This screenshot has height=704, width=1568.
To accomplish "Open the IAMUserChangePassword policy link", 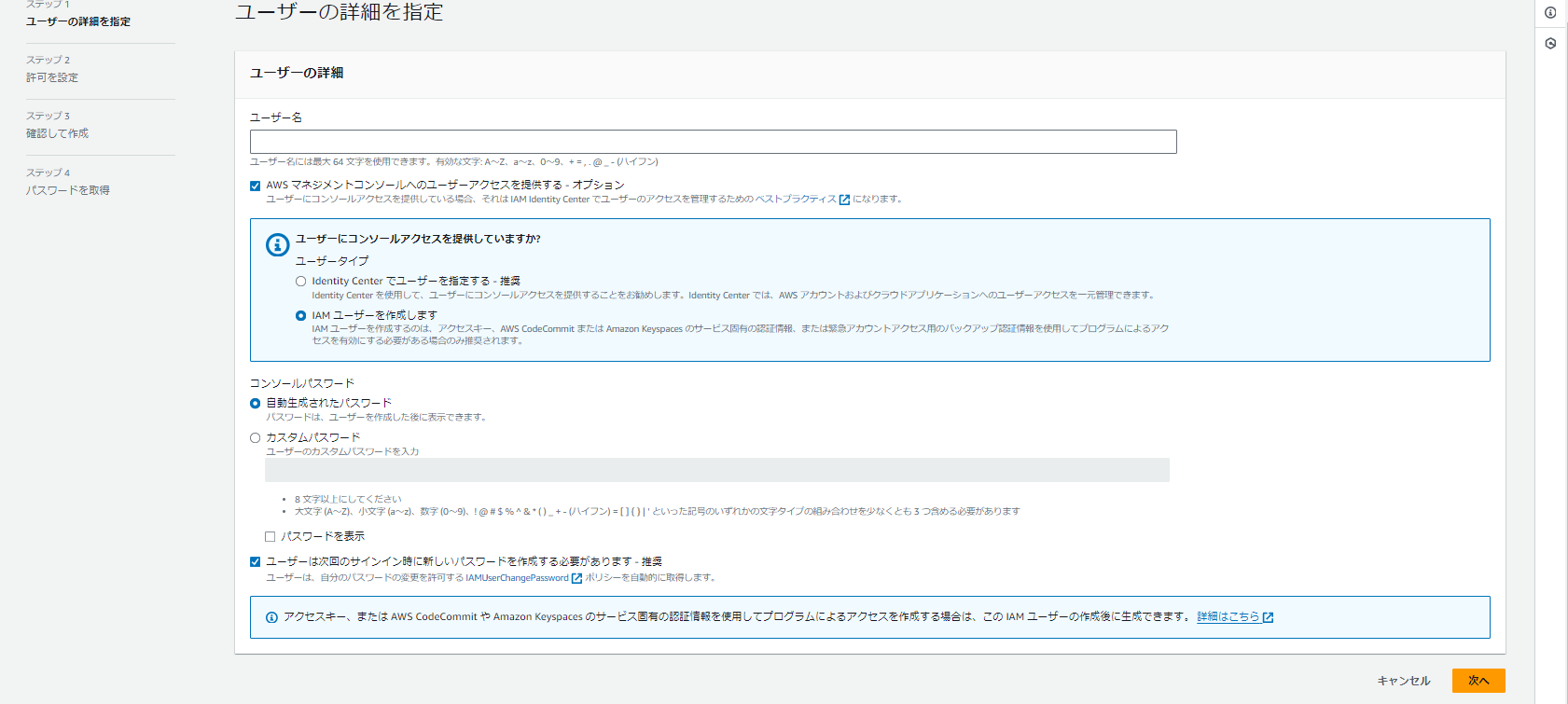I will 517,578.
